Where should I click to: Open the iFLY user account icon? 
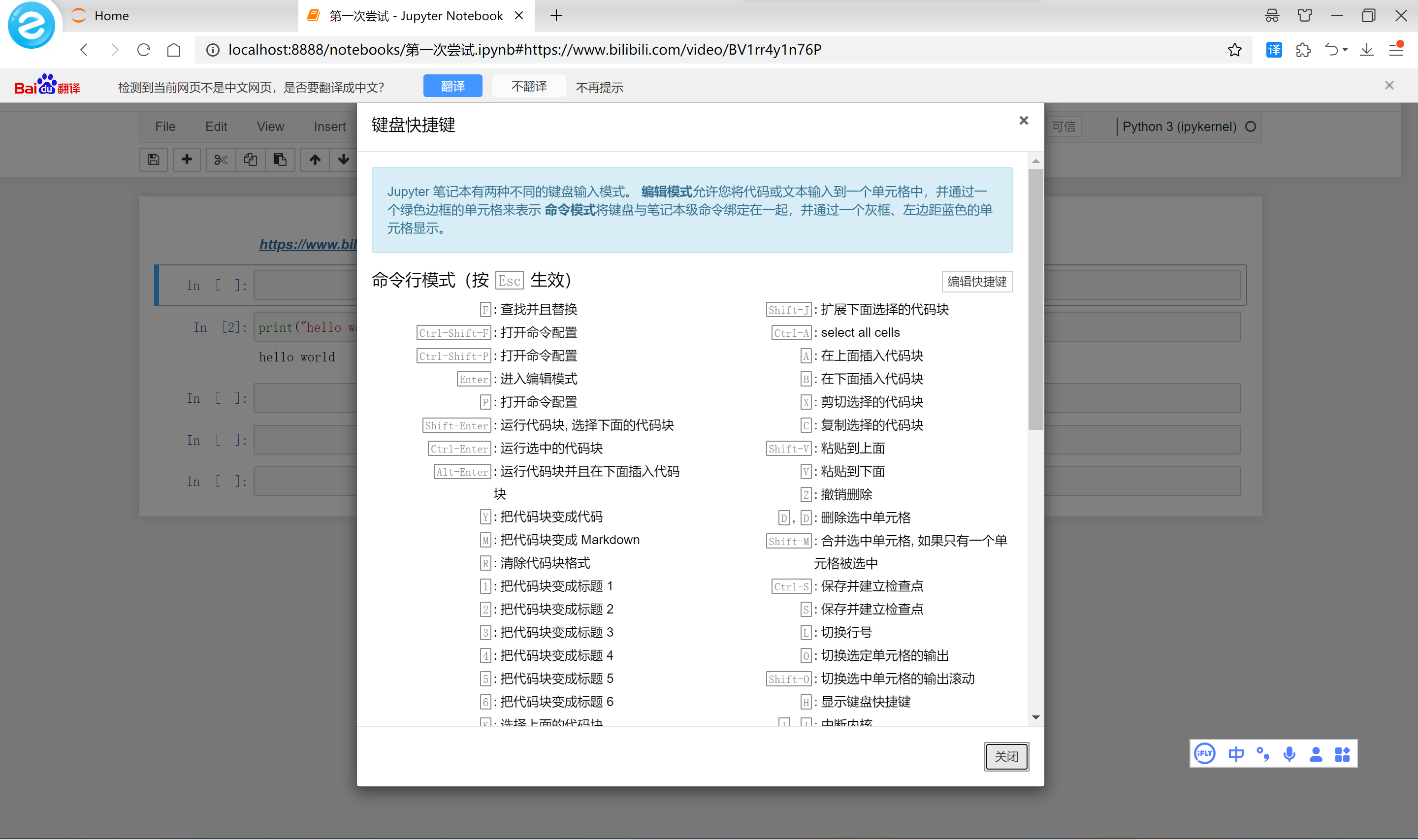pyautogui.click(x=1316, y=754)
